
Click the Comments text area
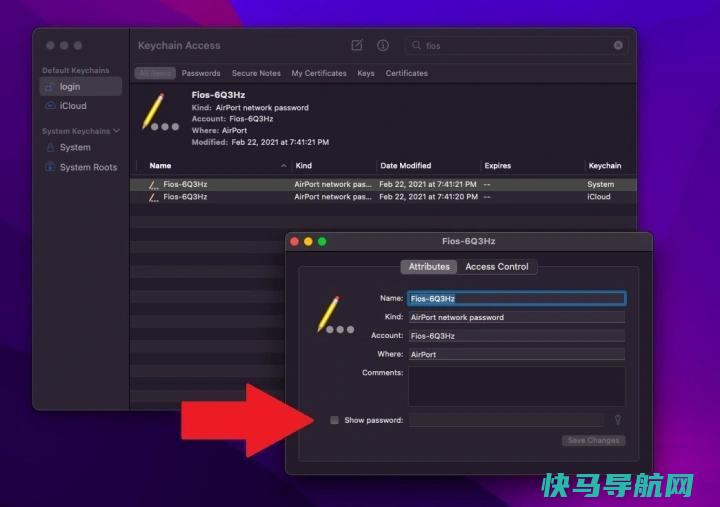[517, 386]
